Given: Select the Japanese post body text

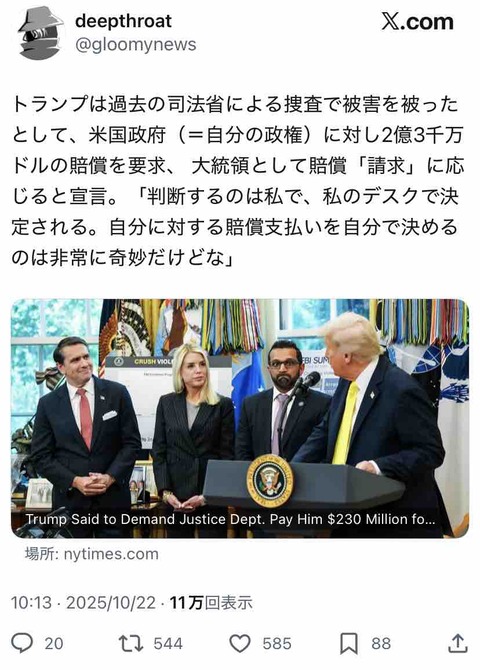Looking at the screenshot, I should pos(238,181).
